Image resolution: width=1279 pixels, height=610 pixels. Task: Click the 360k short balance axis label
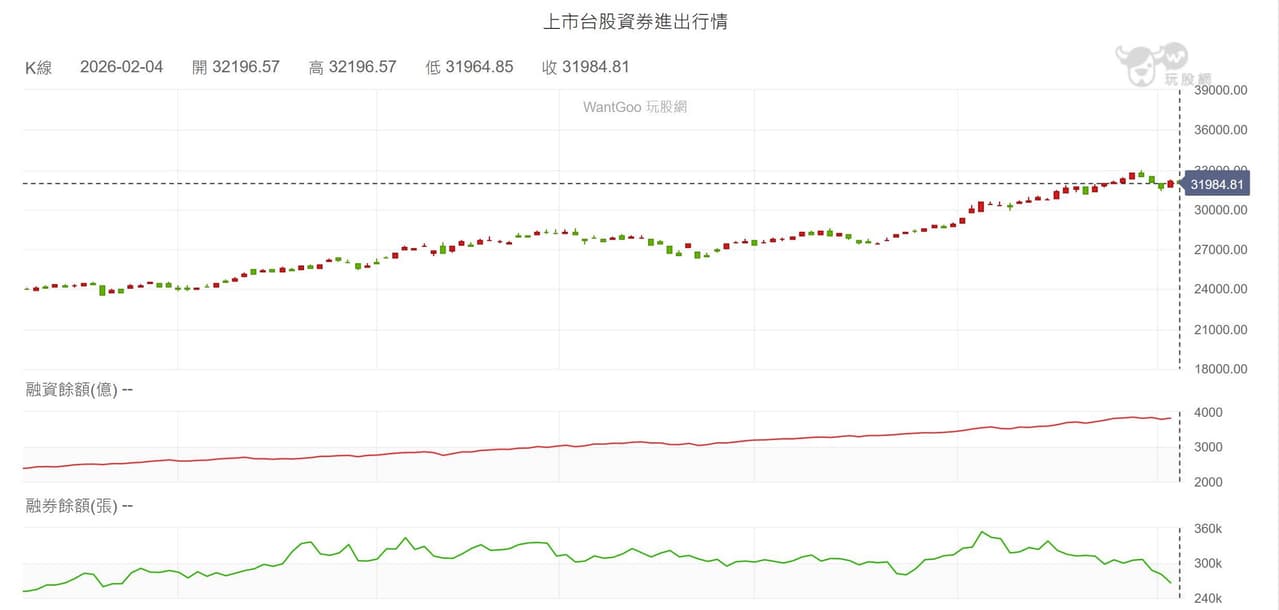(x=1210, y=529)
